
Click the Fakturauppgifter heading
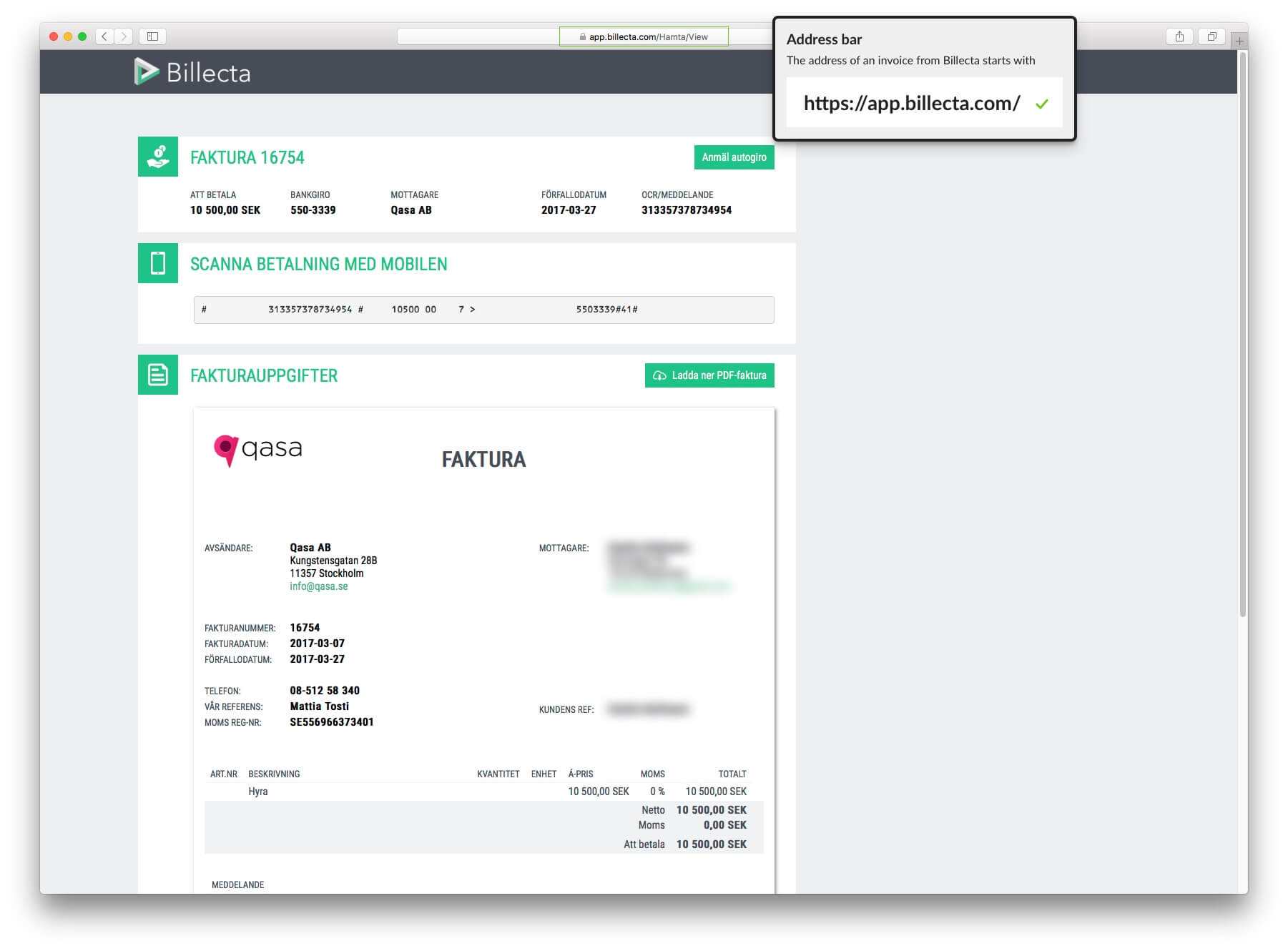click(x=264, y=375)
